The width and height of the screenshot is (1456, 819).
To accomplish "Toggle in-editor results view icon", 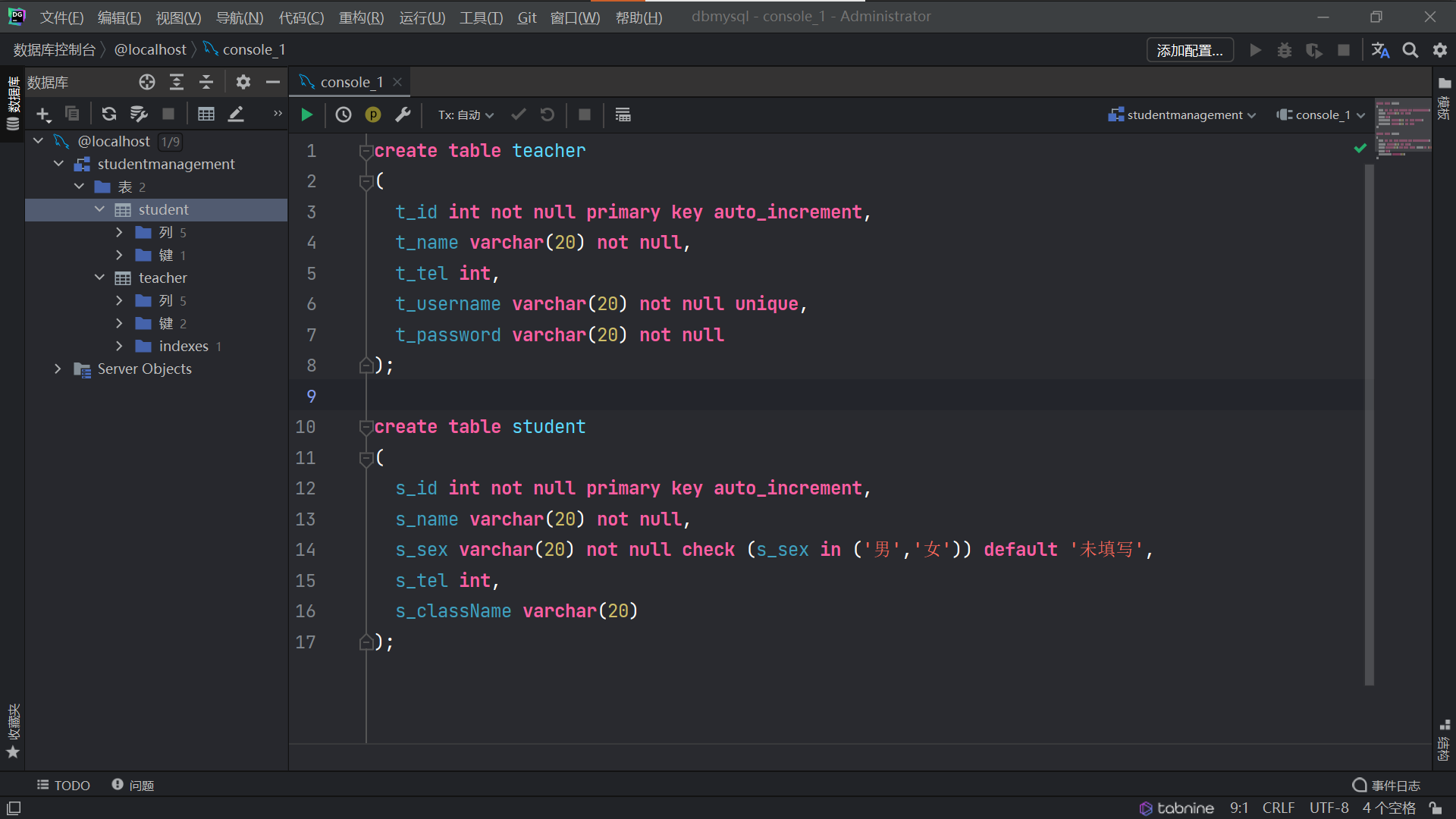I will (x=623, y=115).
